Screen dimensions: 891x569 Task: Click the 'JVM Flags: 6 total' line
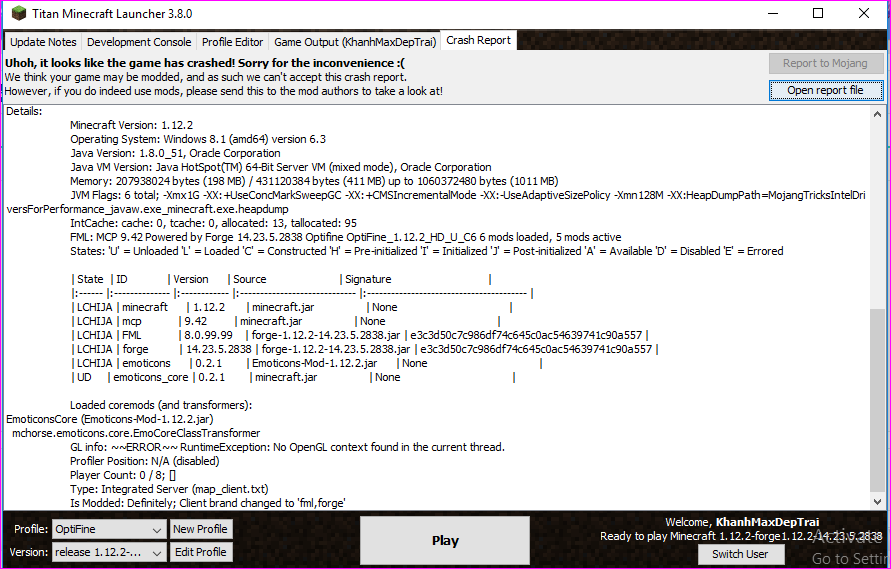tap(468, 195)
